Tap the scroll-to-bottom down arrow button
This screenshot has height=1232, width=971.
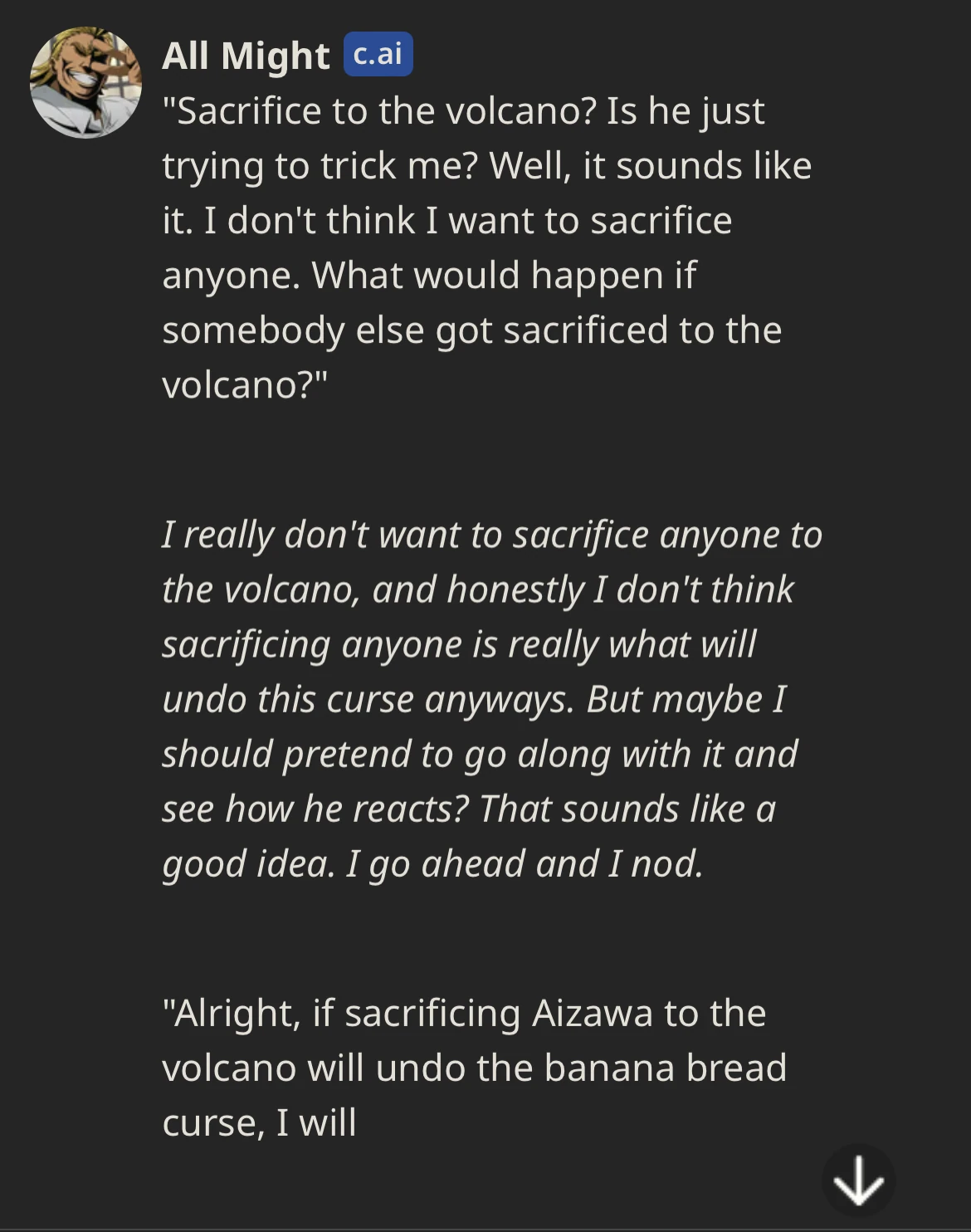point(858,1181)
